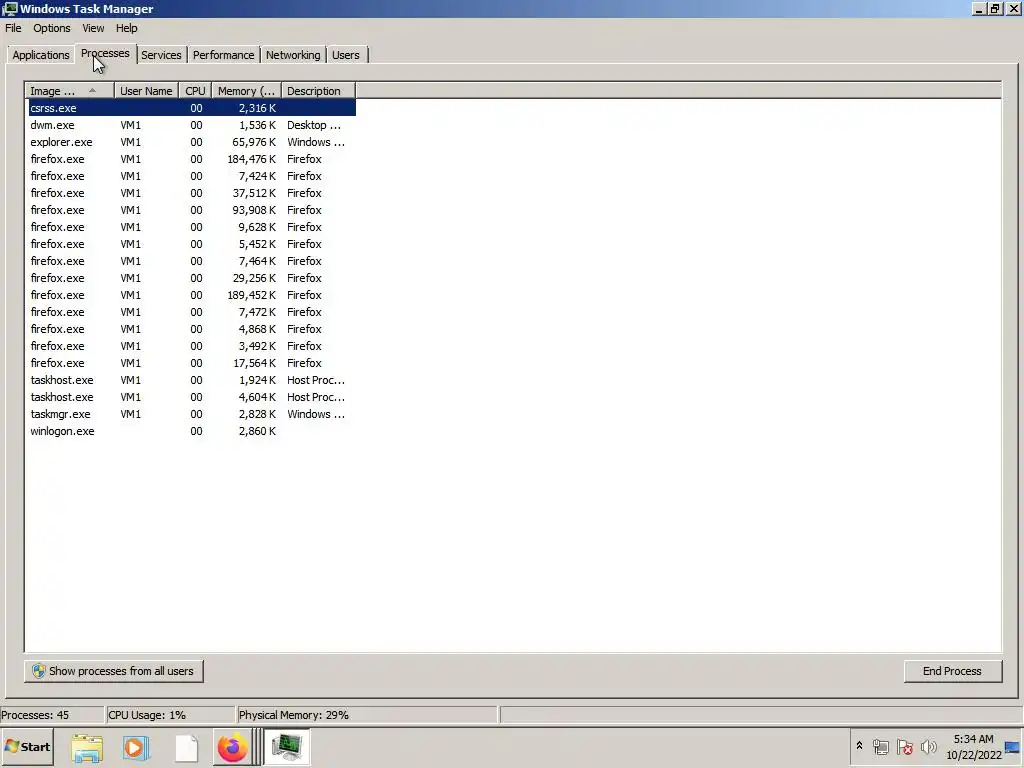
Task: Open the Start menu
Action: click(x=27, y=746)
